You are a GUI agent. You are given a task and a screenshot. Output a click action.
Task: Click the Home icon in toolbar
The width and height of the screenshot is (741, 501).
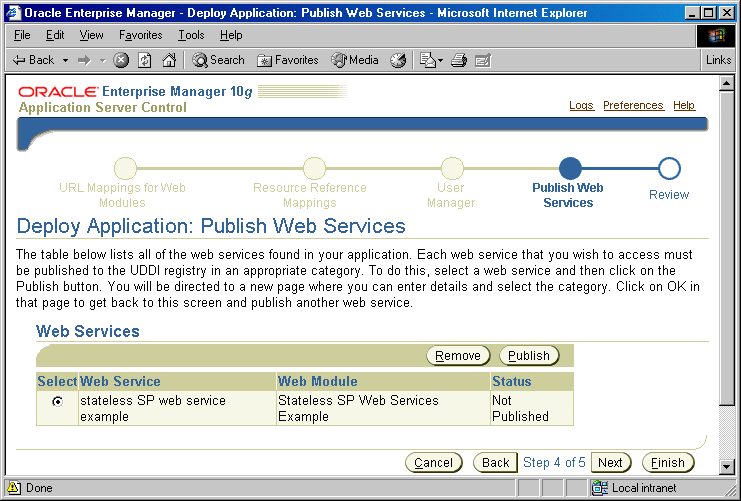[x=169, y=60]
